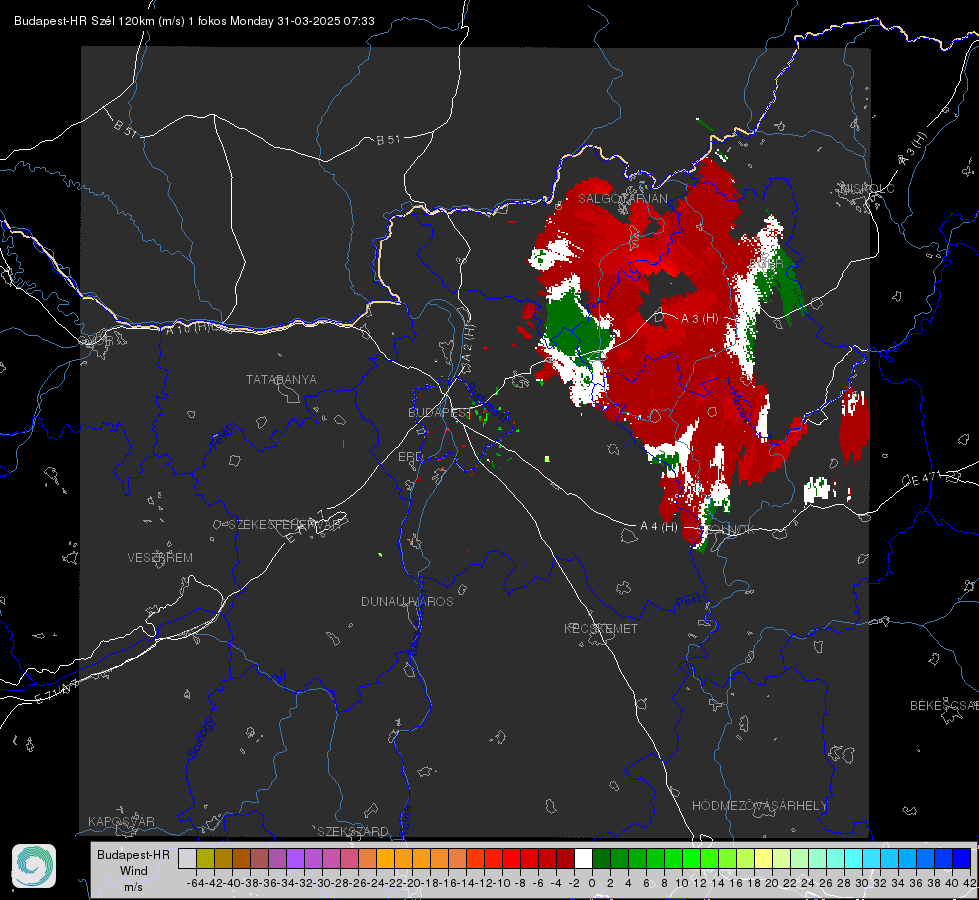979x900 pixels.
Task: Select the SZÉKESFEHÉRVÁR map label
Action: [x=284, y=525]
